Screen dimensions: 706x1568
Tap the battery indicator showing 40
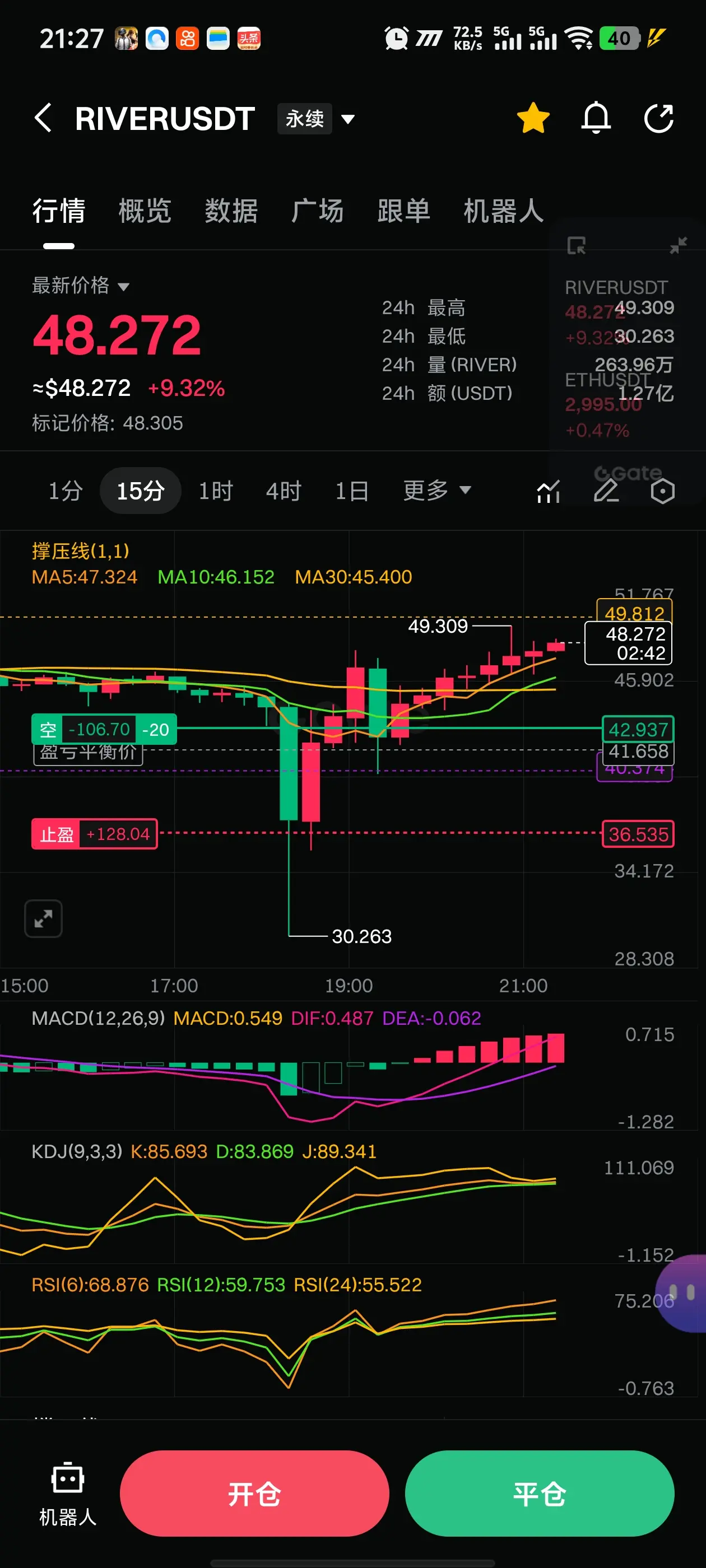(x=619, y=38)
